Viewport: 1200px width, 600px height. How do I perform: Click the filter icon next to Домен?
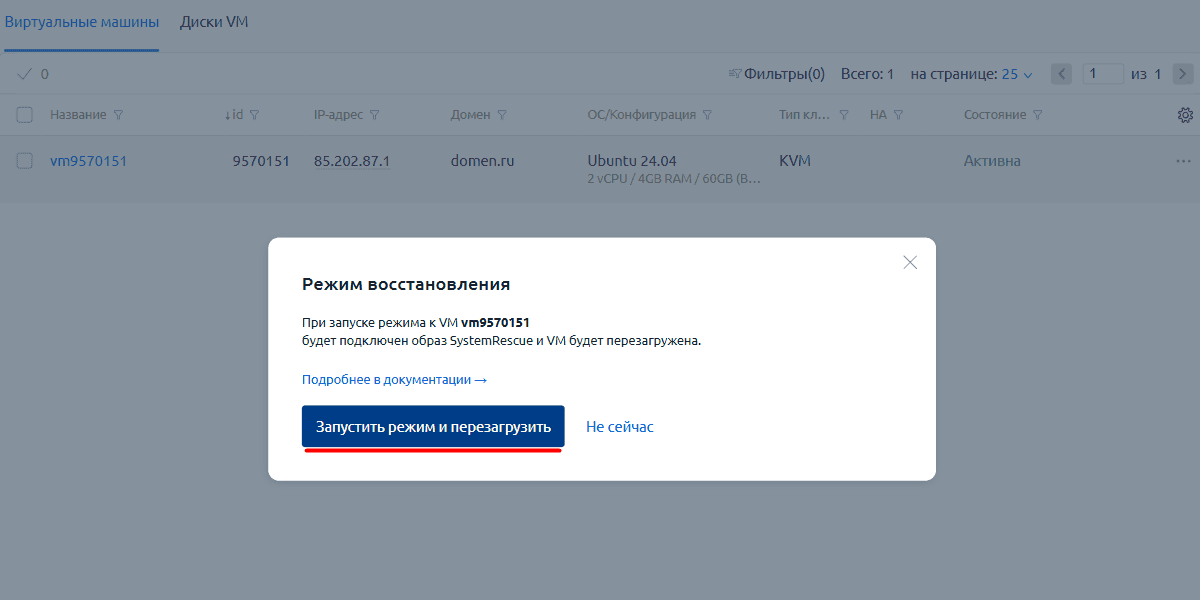click(x=501, y=115)
